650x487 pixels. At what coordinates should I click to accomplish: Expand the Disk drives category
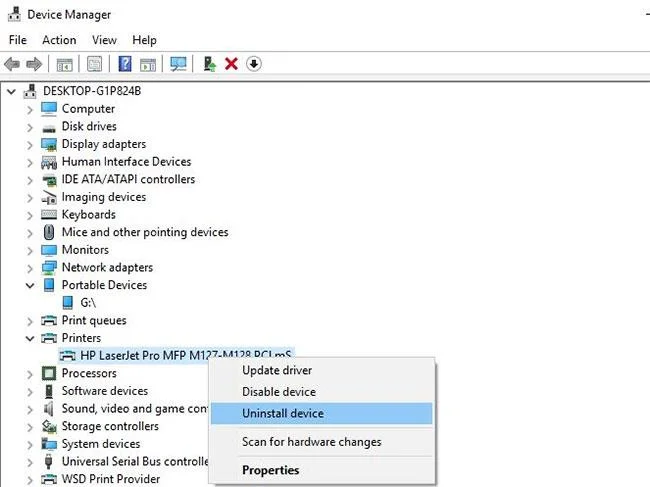30,127
